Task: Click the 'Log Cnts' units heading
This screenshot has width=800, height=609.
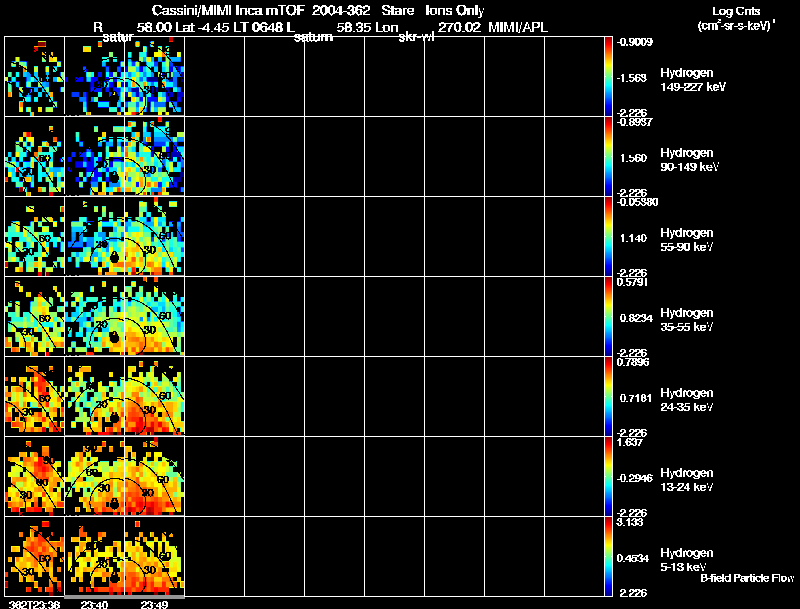Action: tap(736, 11)
